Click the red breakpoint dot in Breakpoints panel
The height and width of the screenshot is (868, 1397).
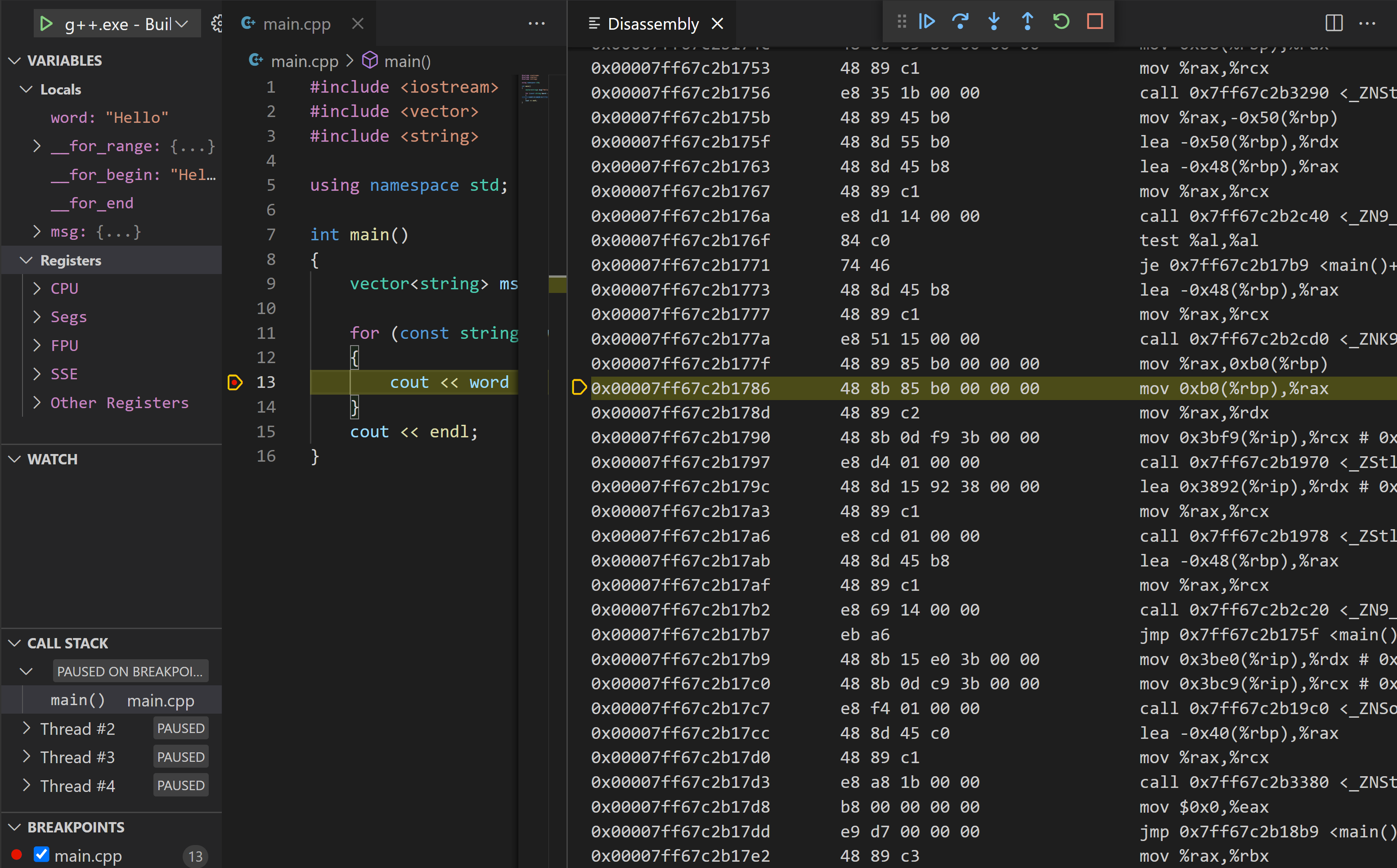pyautogui.click(x=17, y=855)
